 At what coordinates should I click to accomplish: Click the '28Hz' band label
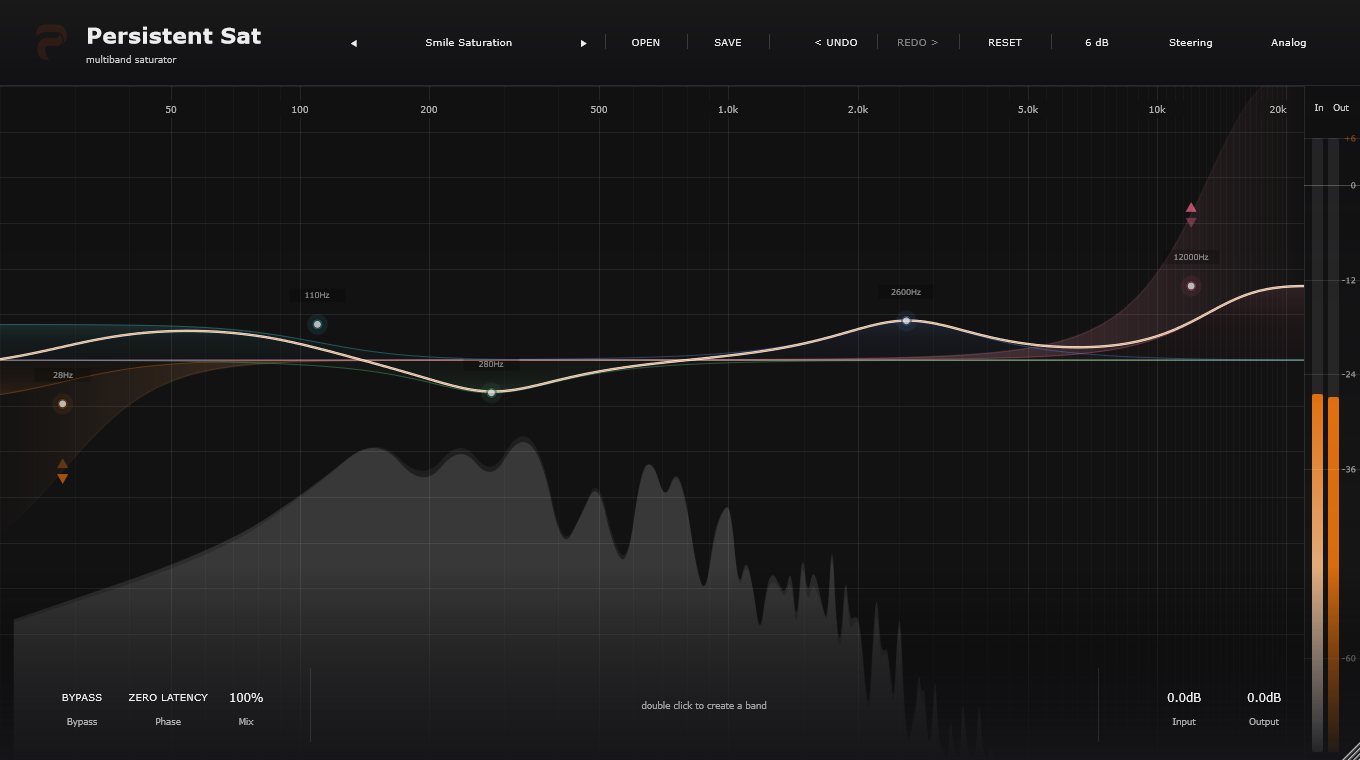(x=63, y=375)
